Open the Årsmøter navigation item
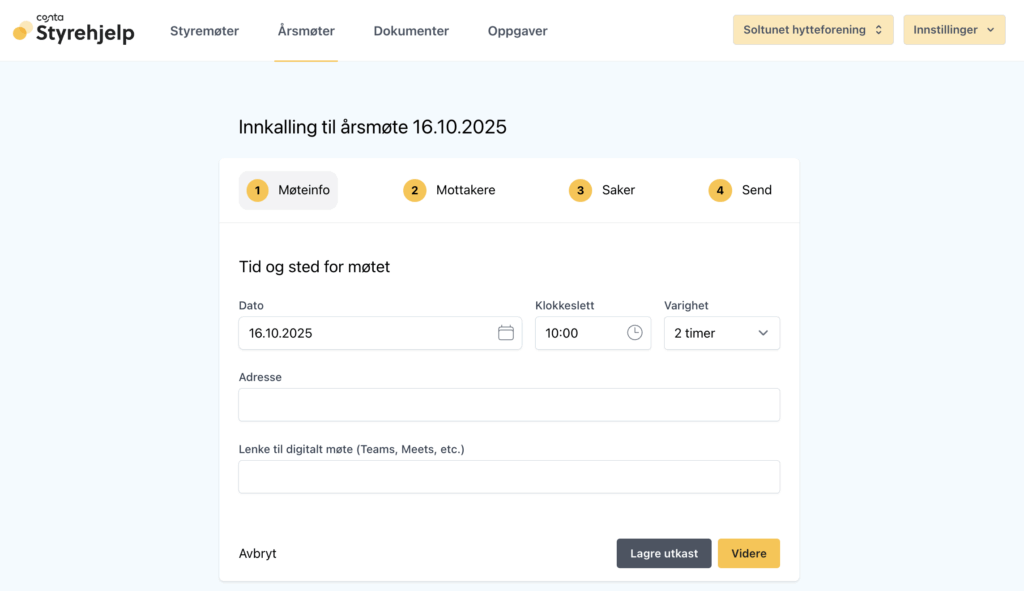Viewport: 1024px width, 591px height. click(x=306, y=31)
